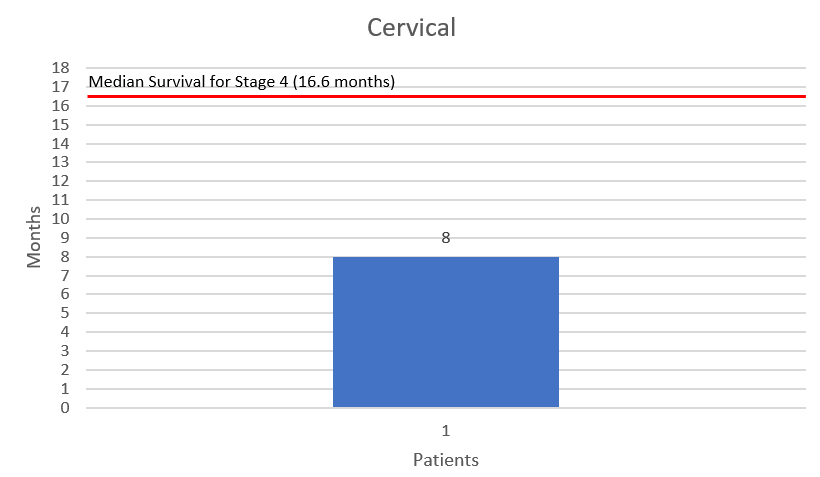Select the red median survival line

pyautogui.click(x=600, y=97)
